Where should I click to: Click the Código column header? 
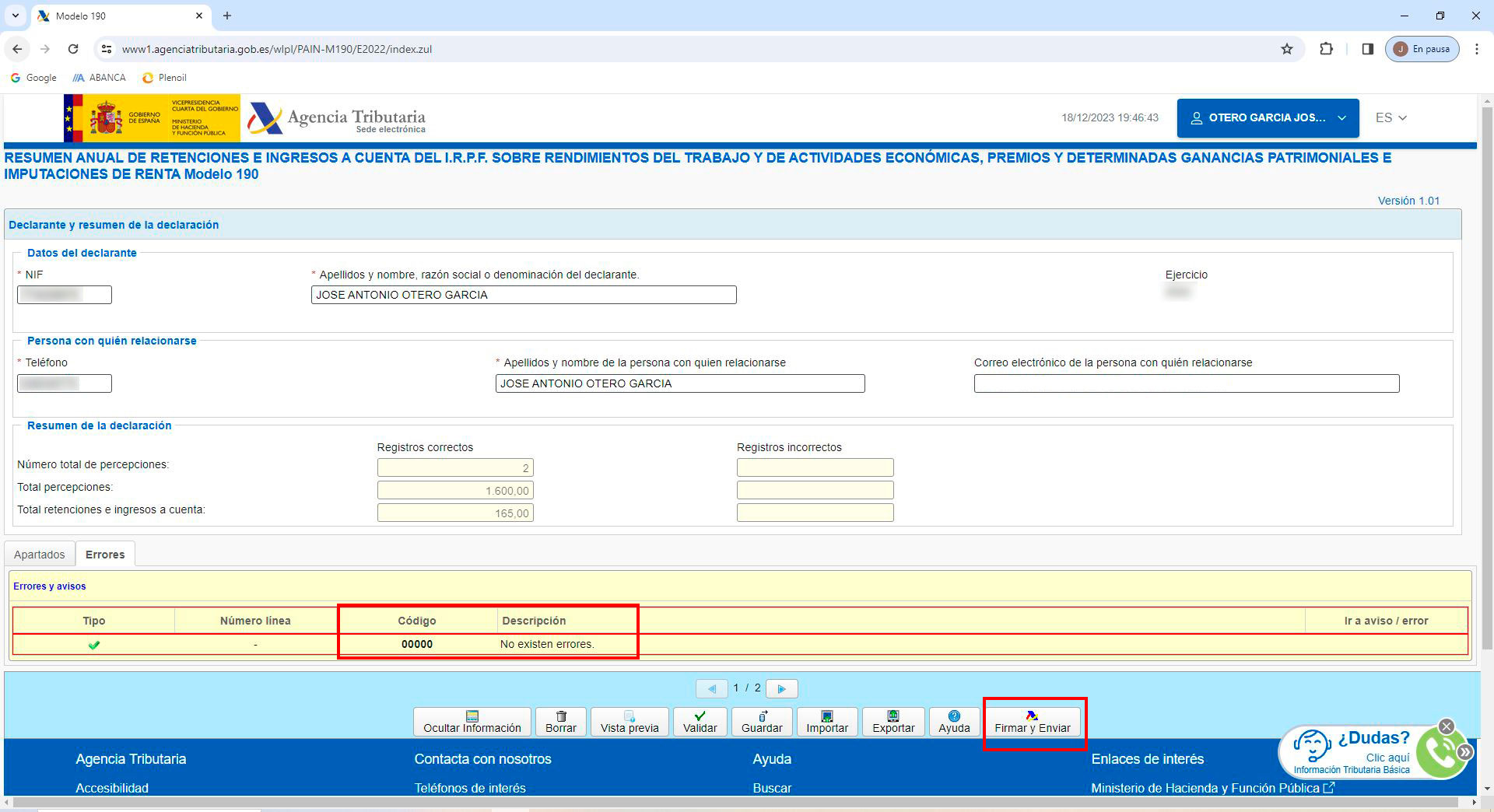417,621
